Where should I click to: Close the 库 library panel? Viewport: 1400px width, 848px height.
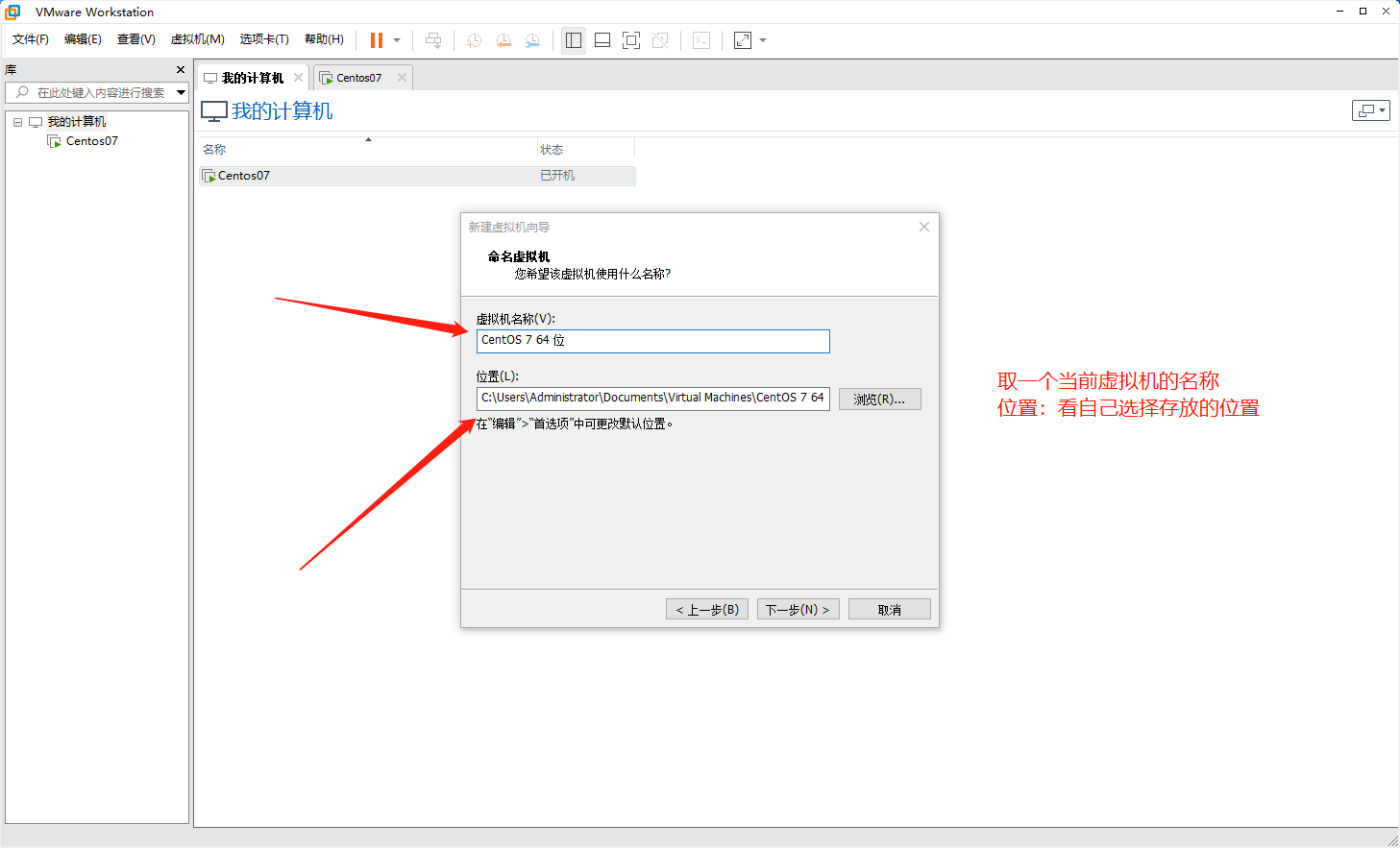pos(181,70)
